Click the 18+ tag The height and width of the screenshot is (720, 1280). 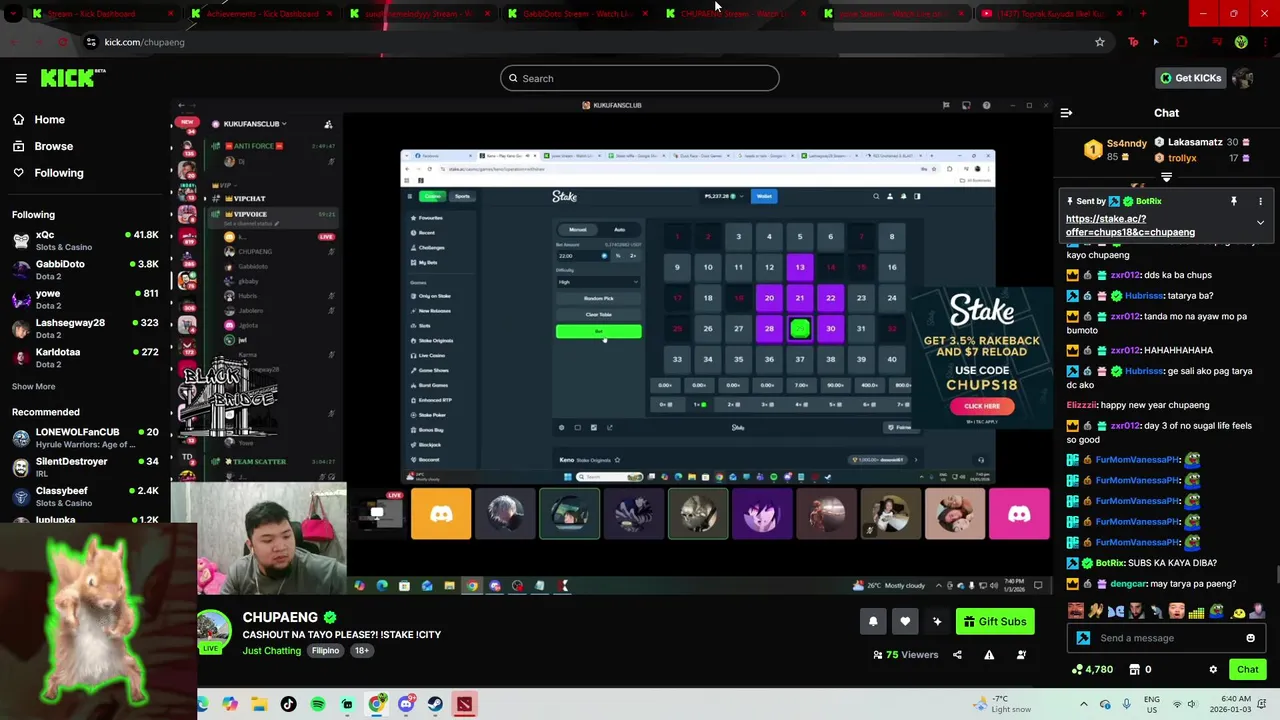[x=361, y=651]
